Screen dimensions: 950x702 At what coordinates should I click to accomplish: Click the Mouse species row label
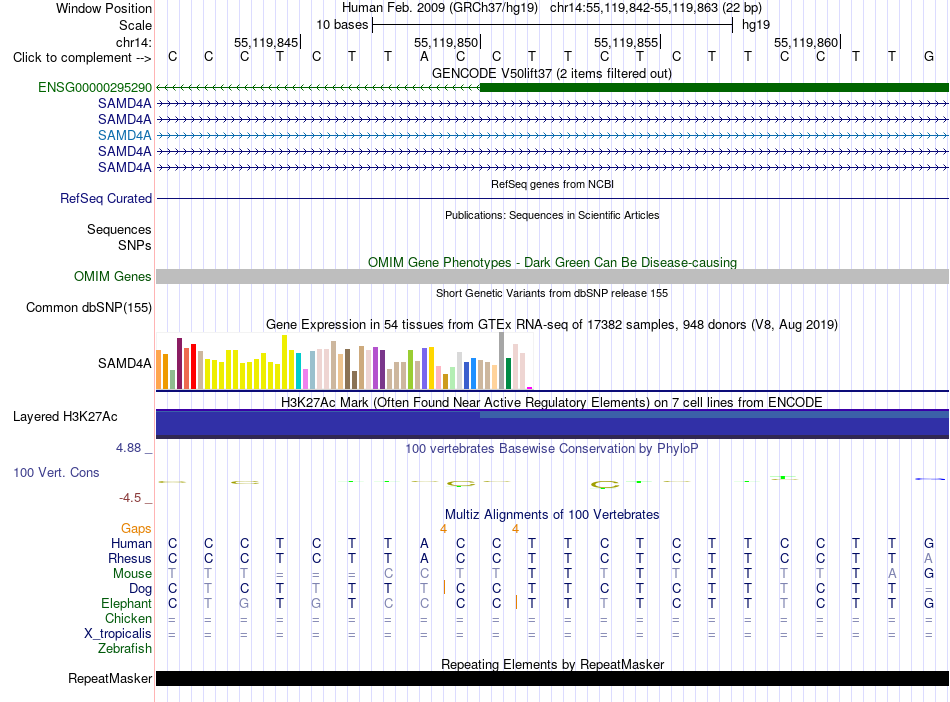132,573
